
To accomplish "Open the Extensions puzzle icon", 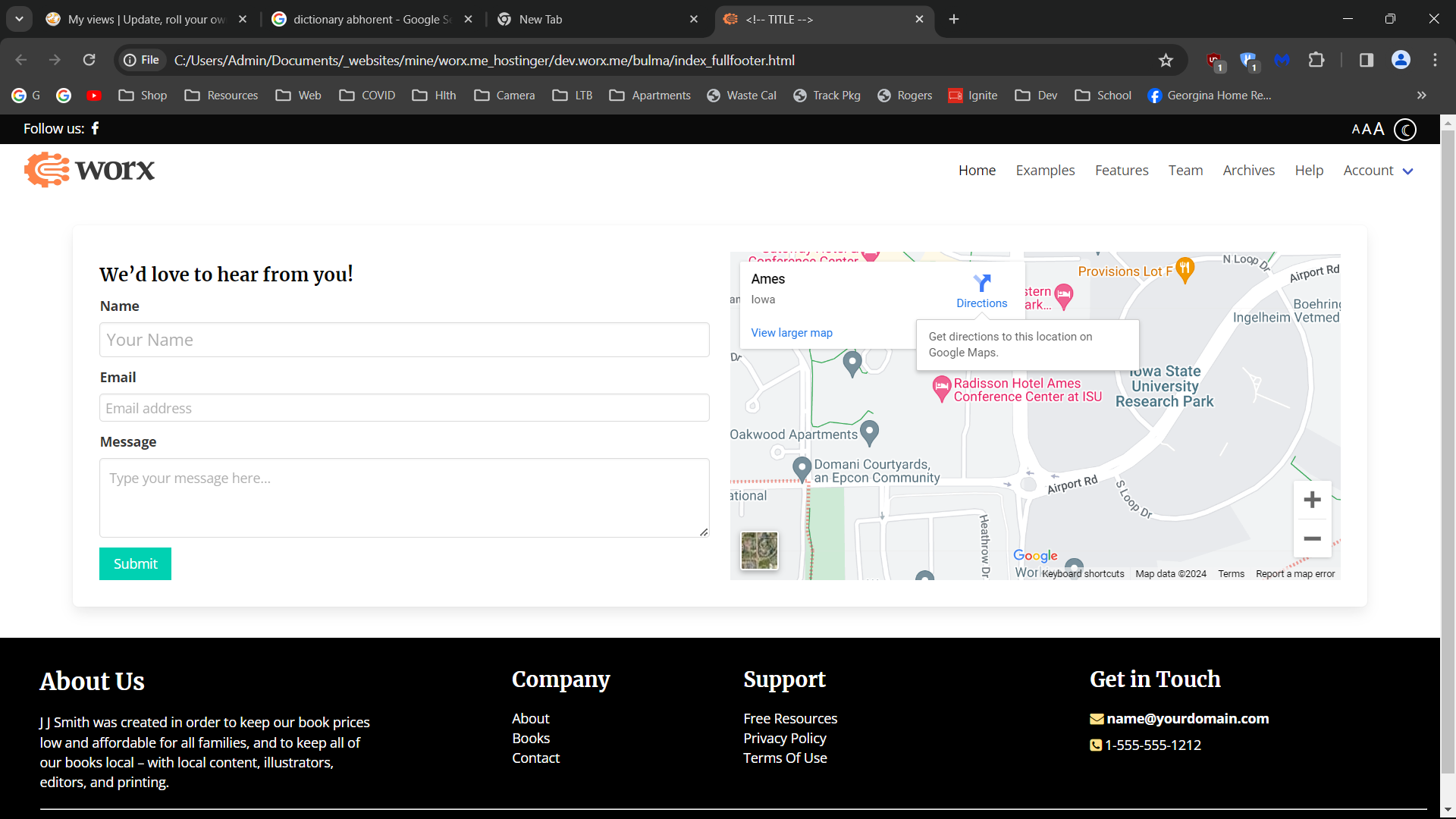I will (1316, 61).
